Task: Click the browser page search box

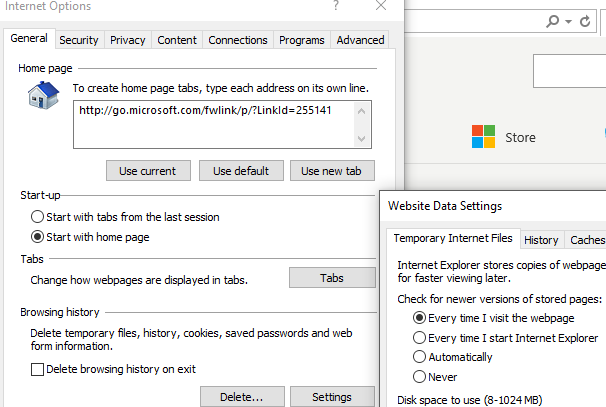Action: point(569,71)
